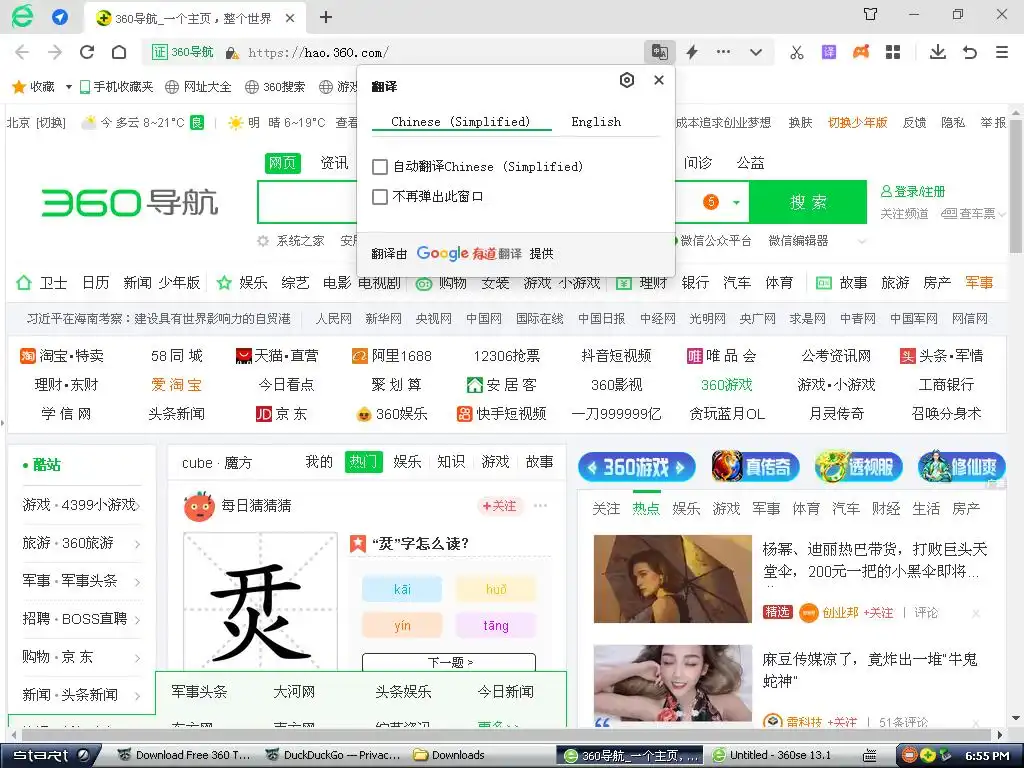The image size is (1024, 768).
Task: Open a new tab with the plus button
Action: pyautogui.click(x=326, y=17)
